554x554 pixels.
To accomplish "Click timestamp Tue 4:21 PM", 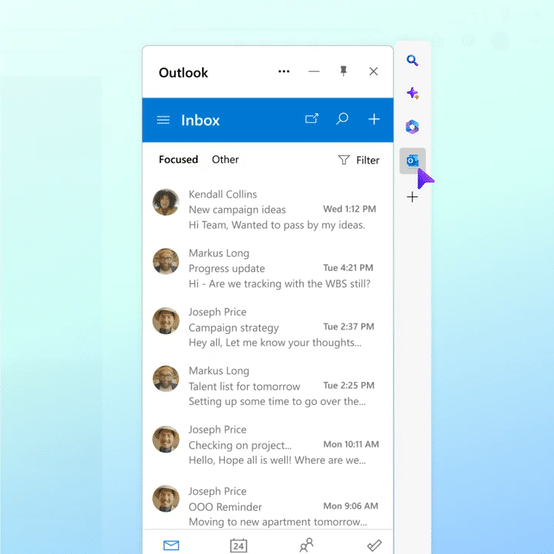I will point(348,267).
